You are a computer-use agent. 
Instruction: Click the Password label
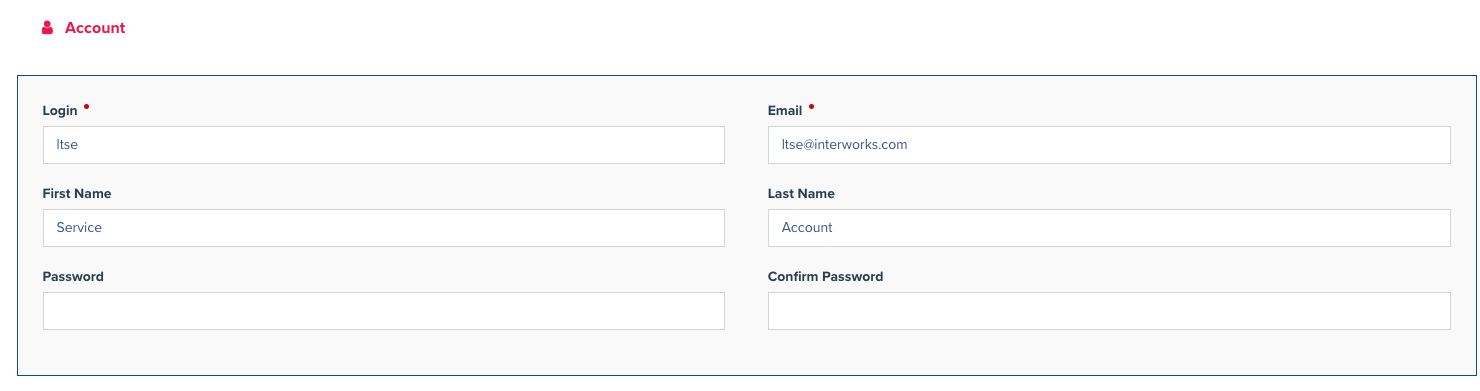73,277
